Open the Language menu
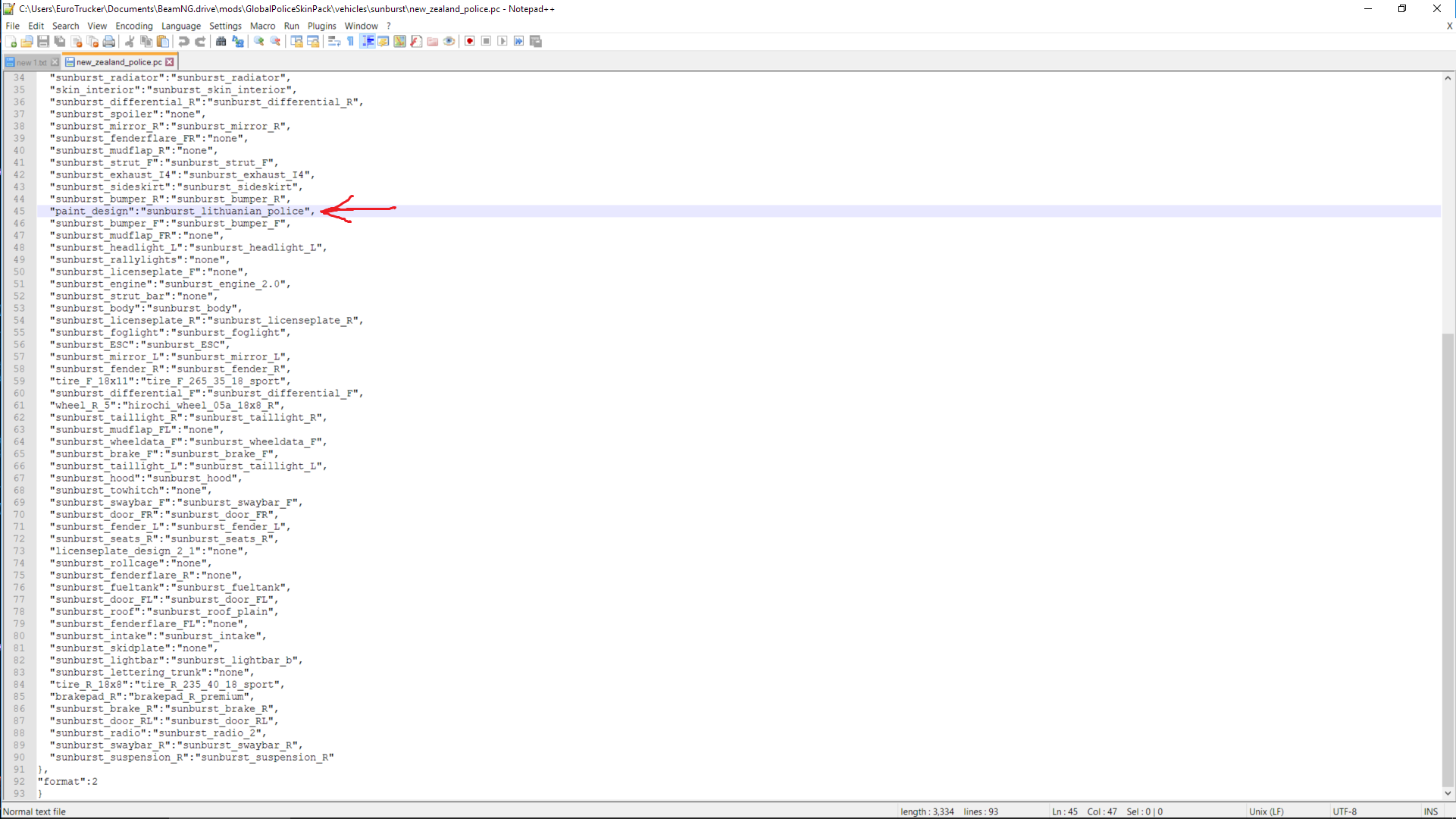The height and width of the screenshot is (819, 1456). [180, 26]
